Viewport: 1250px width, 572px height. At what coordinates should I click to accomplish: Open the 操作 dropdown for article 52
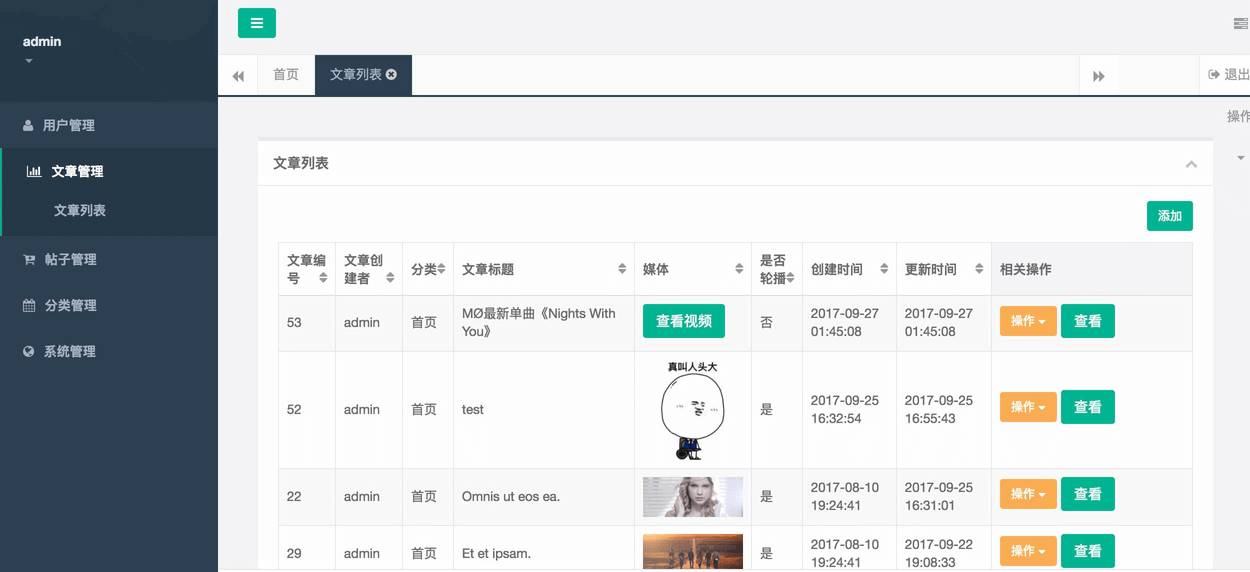(1028, 407)
